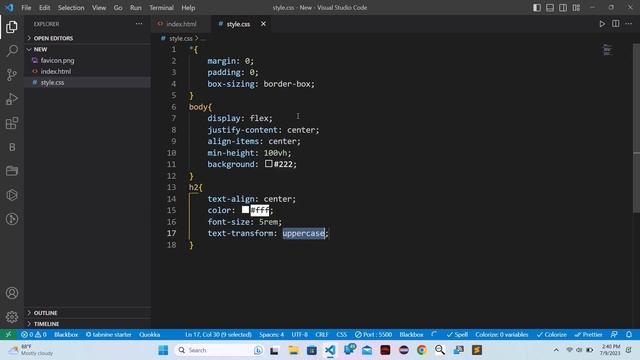Viewport: 640px width, 360px height.
Task: Click Quokka status bar item
Action: click(x=149, y=334)
